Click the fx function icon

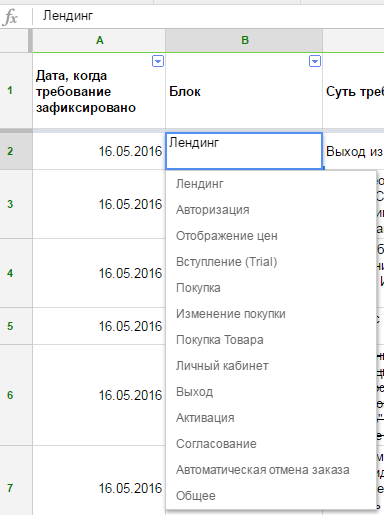(10, 17)
